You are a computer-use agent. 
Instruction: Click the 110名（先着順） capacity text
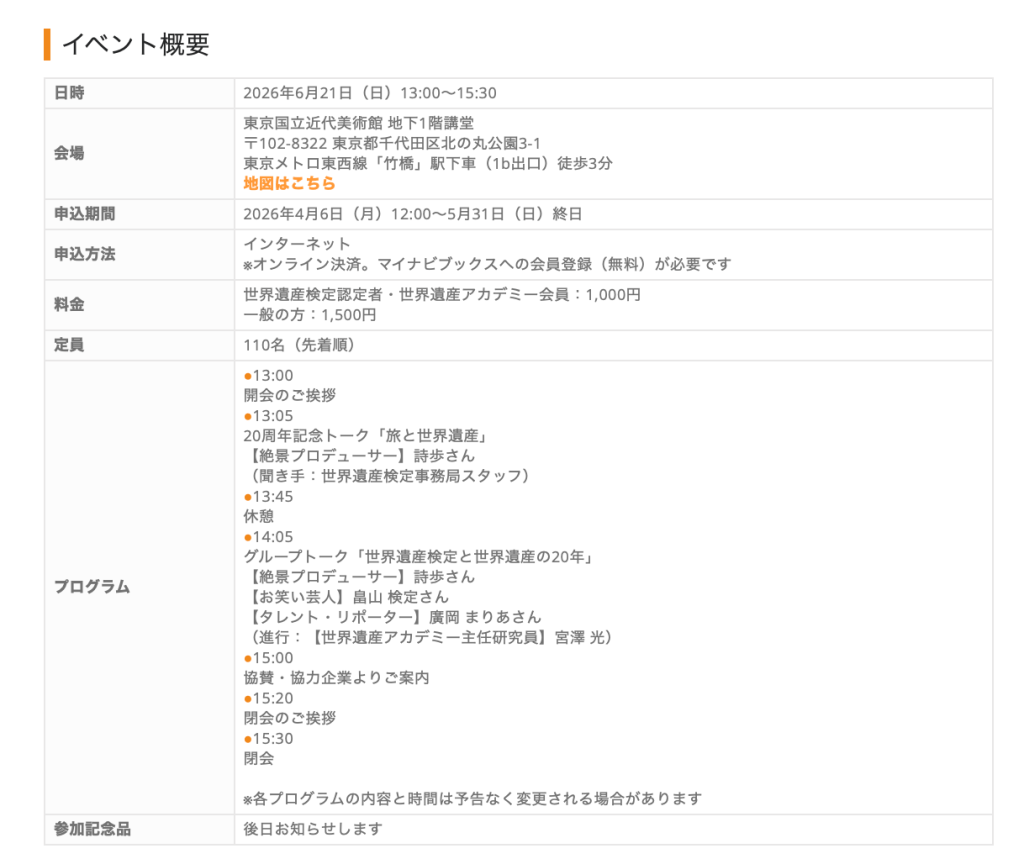299,345
